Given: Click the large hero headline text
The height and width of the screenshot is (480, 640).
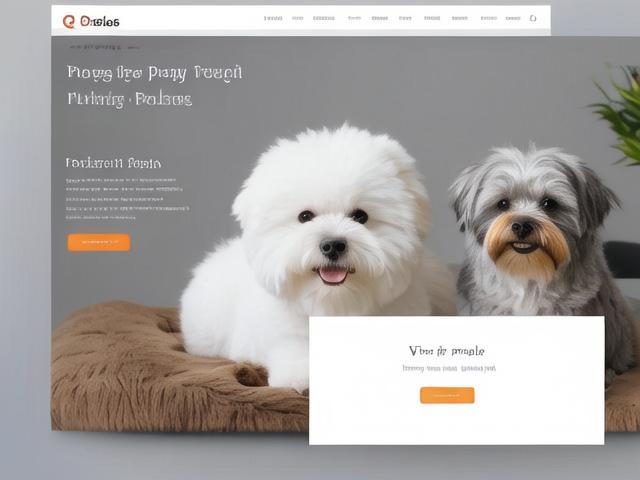Looking at the screenshot, I should pyautogui.click(x=154, y=86).
